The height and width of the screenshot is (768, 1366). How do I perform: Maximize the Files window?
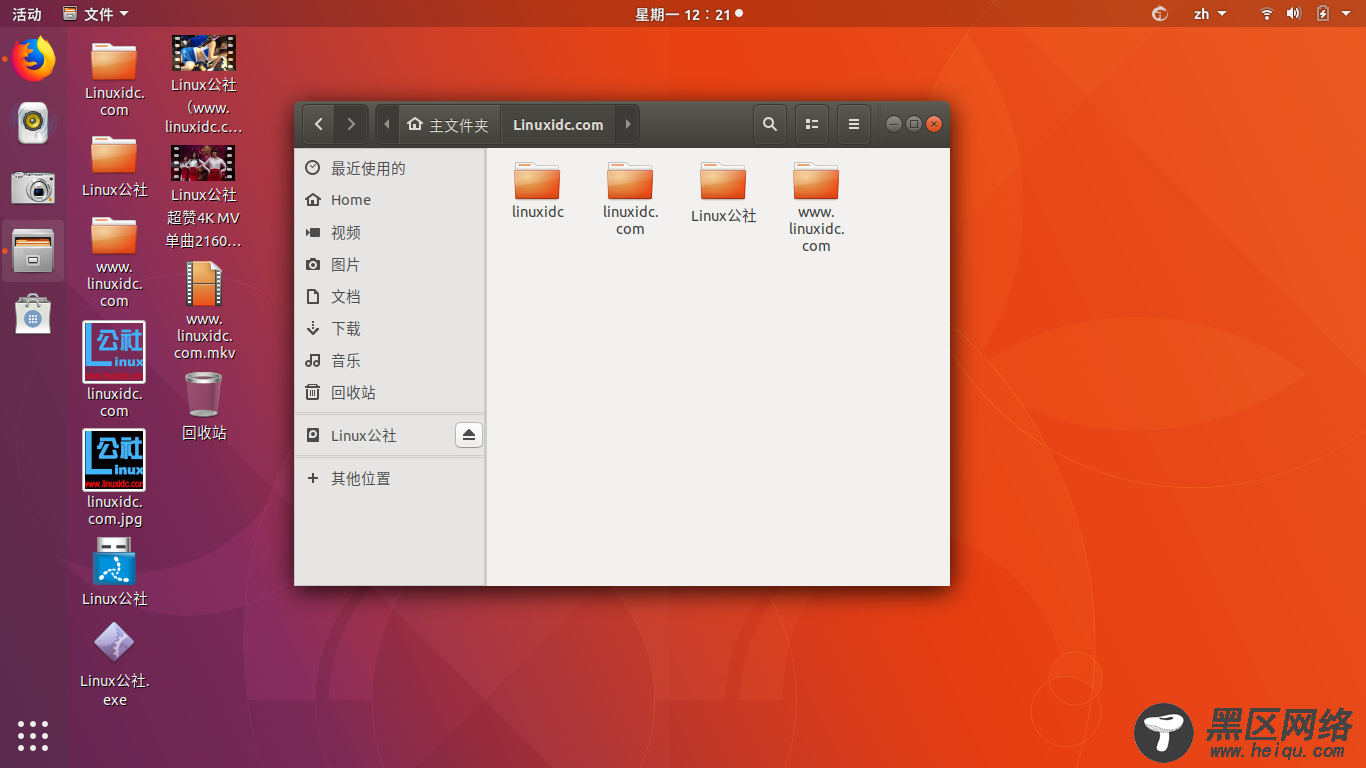pyautogui.click(x=914, y=124)
